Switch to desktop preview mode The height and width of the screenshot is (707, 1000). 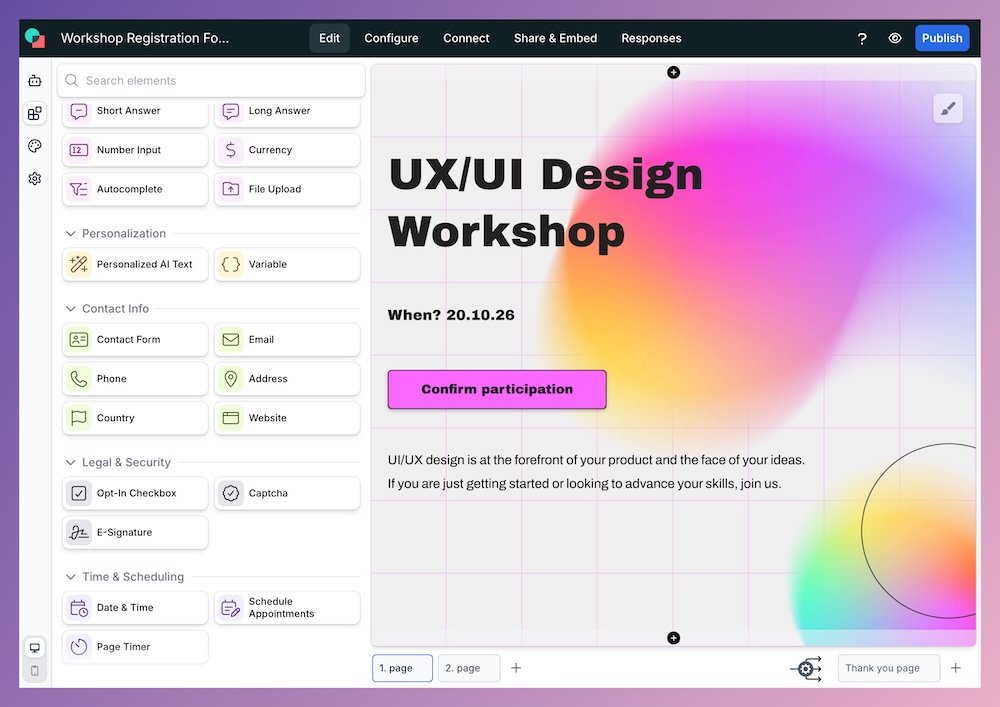(34, 648)
